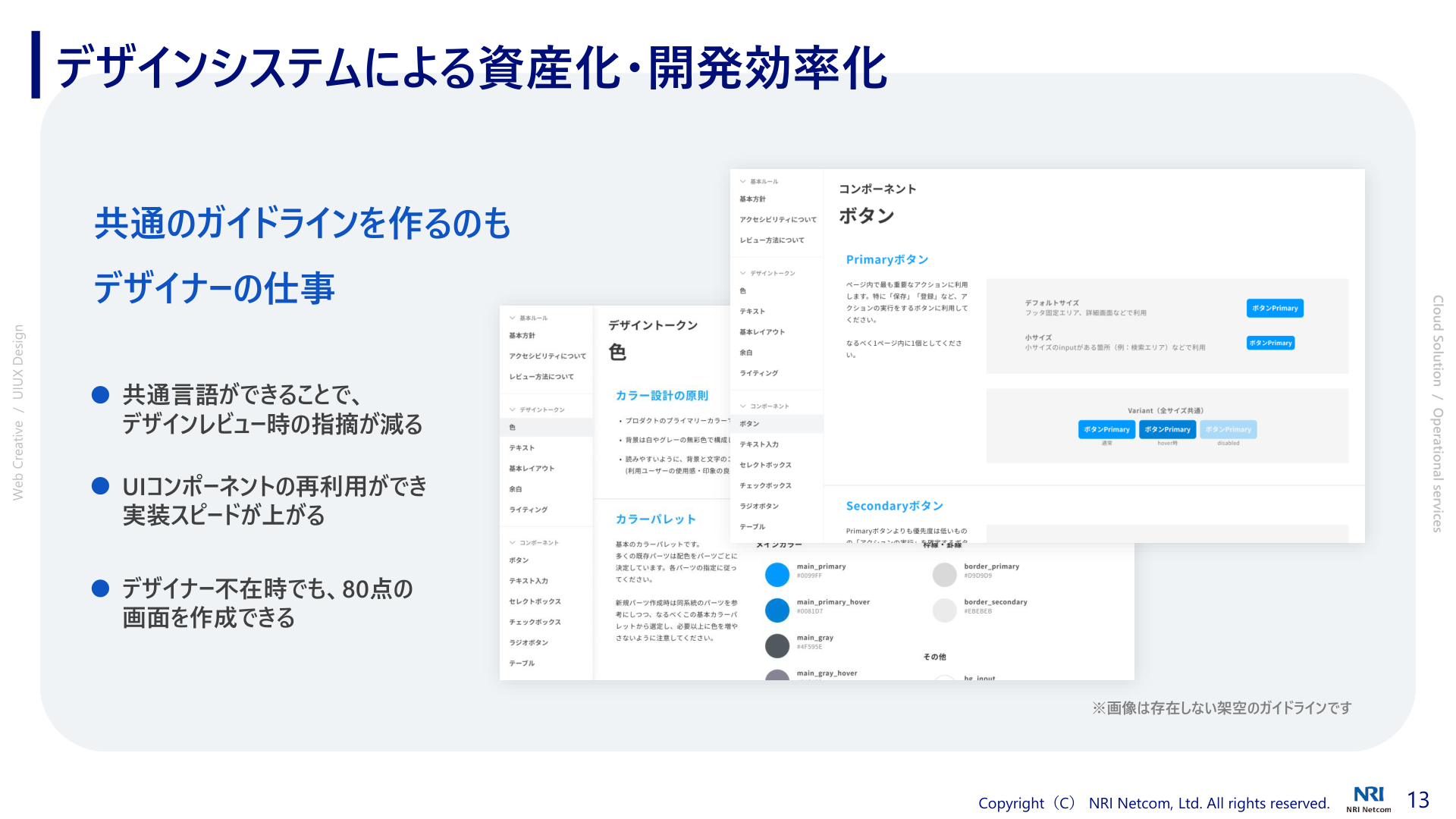Click the small-size ボタンPrimary button
The height and width of the screenshot is (819, 1456).
tap(1270, 343)
